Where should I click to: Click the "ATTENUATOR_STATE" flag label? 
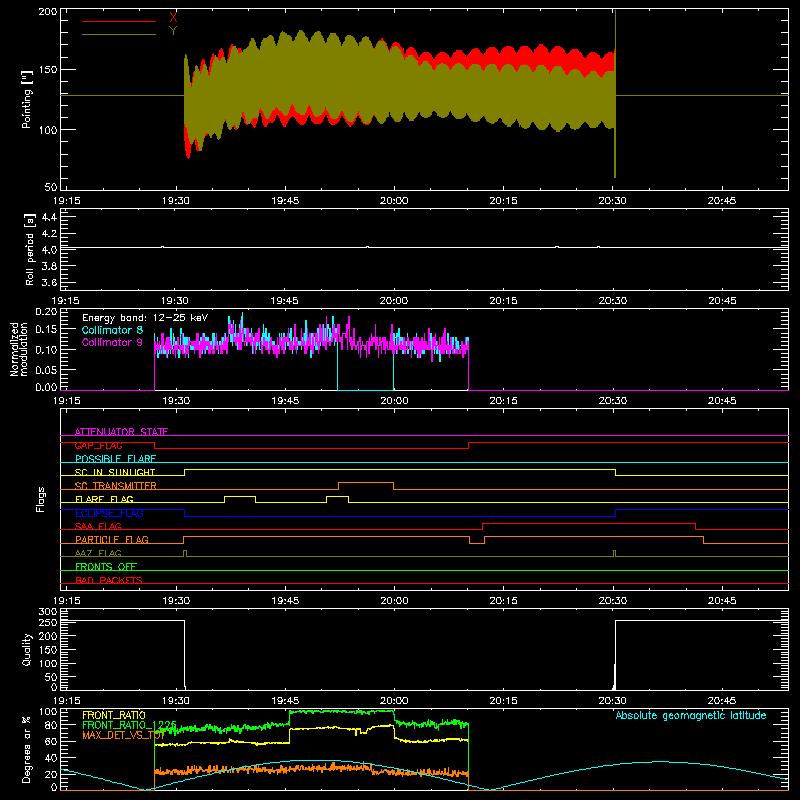point(121,432)
